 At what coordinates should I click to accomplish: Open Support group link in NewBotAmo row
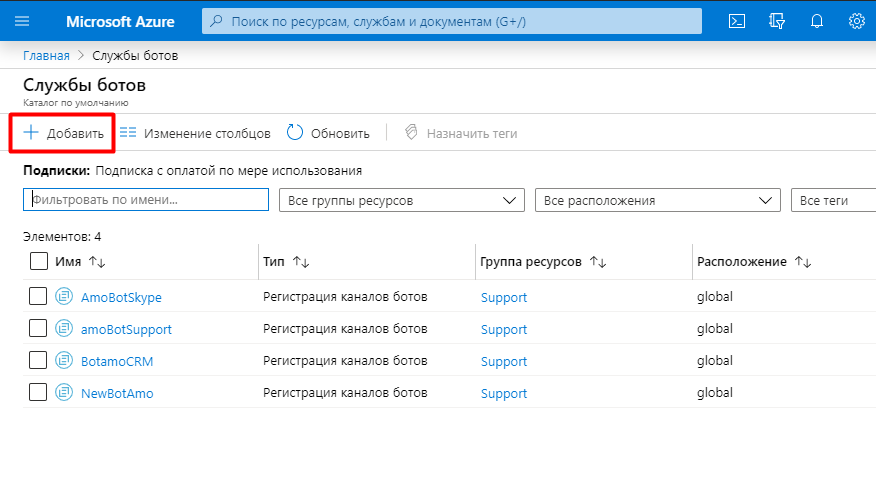pyautogui.click(x=504, y=394)
